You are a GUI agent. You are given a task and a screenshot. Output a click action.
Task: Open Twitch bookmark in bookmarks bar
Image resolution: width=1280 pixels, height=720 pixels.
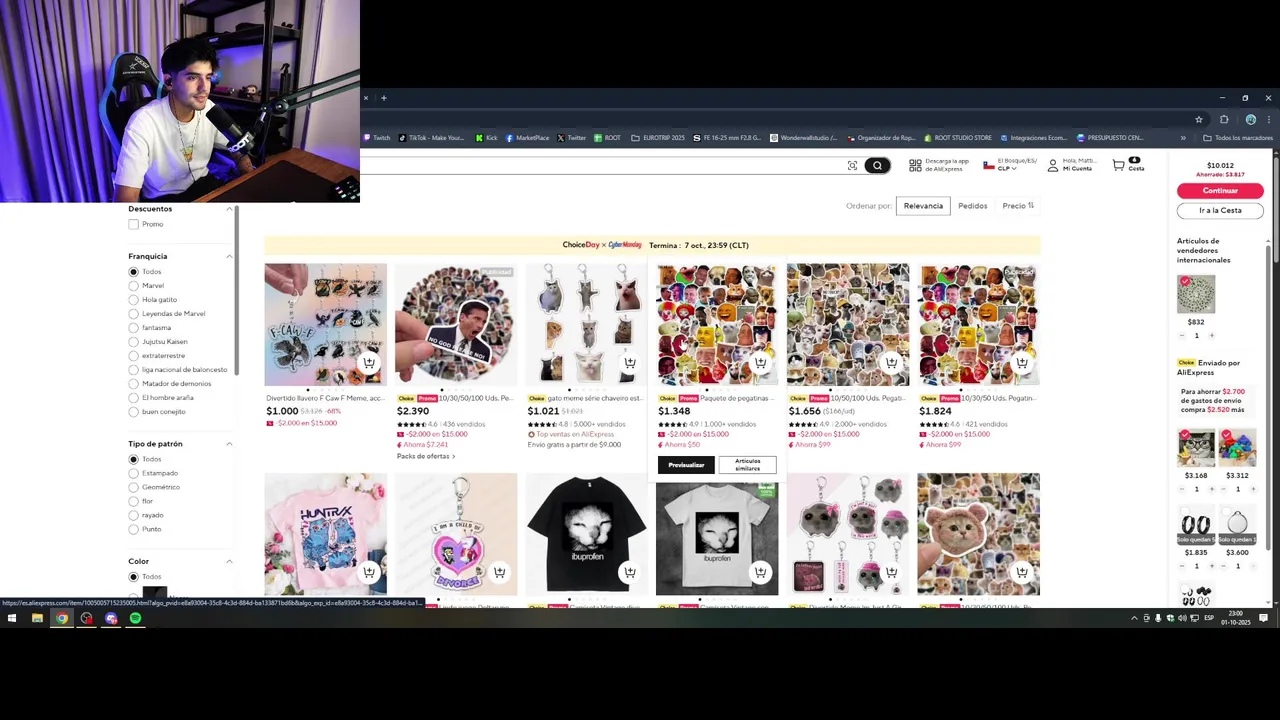tap(377, 138)
